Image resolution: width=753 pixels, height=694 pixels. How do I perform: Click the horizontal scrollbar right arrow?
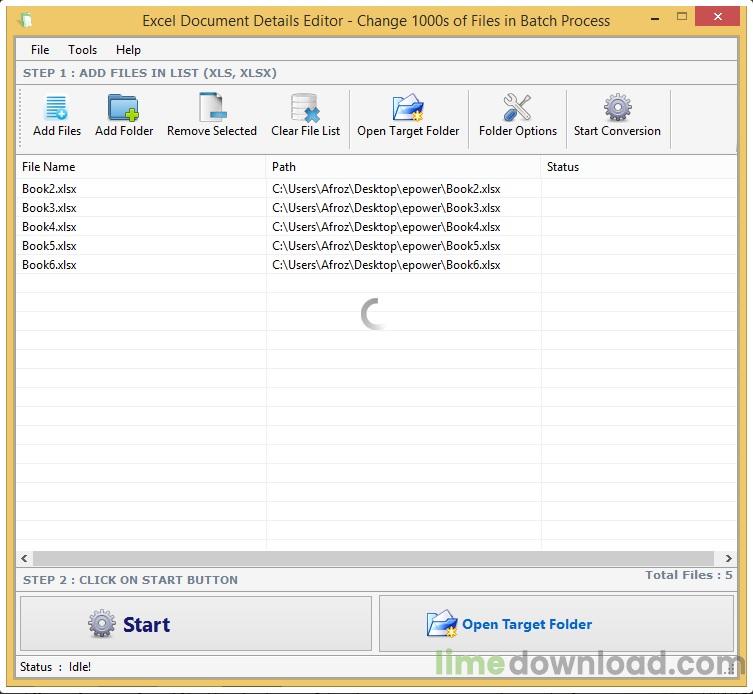coord(729,558)
